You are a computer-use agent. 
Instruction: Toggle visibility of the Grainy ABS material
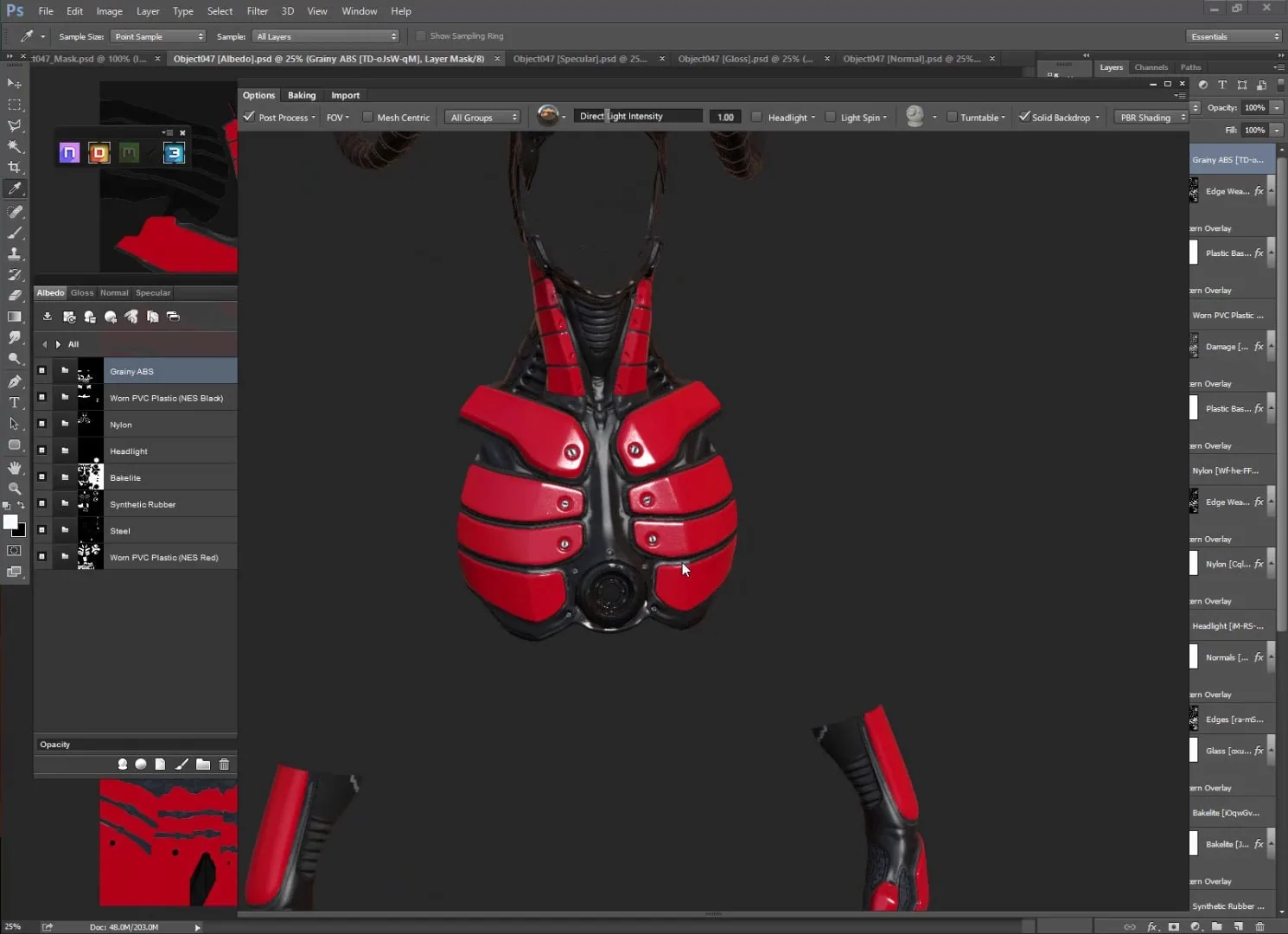(x=41, y=370)
